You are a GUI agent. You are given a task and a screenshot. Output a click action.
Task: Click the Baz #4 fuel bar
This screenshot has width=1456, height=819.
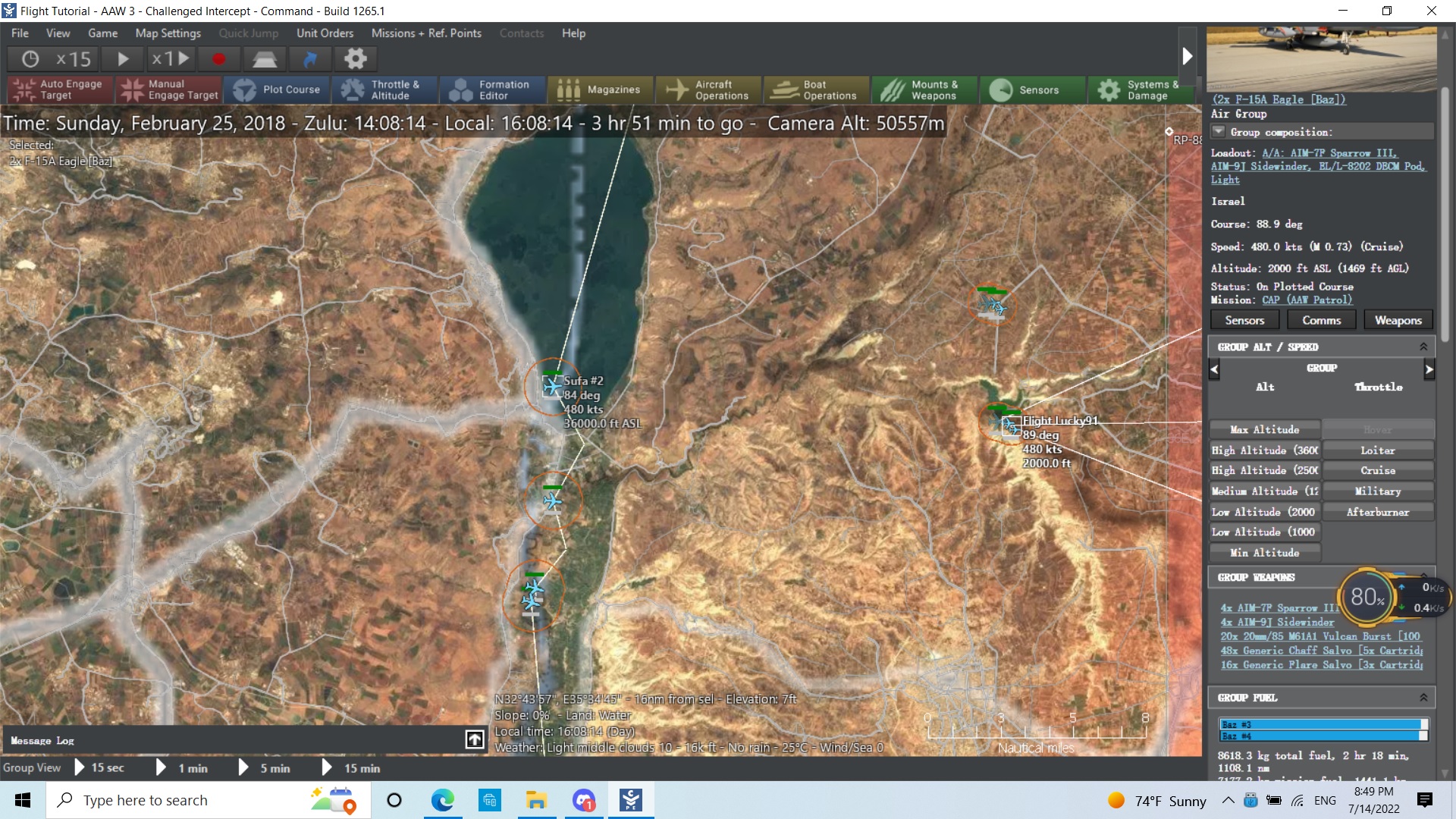click(1323, 736)
